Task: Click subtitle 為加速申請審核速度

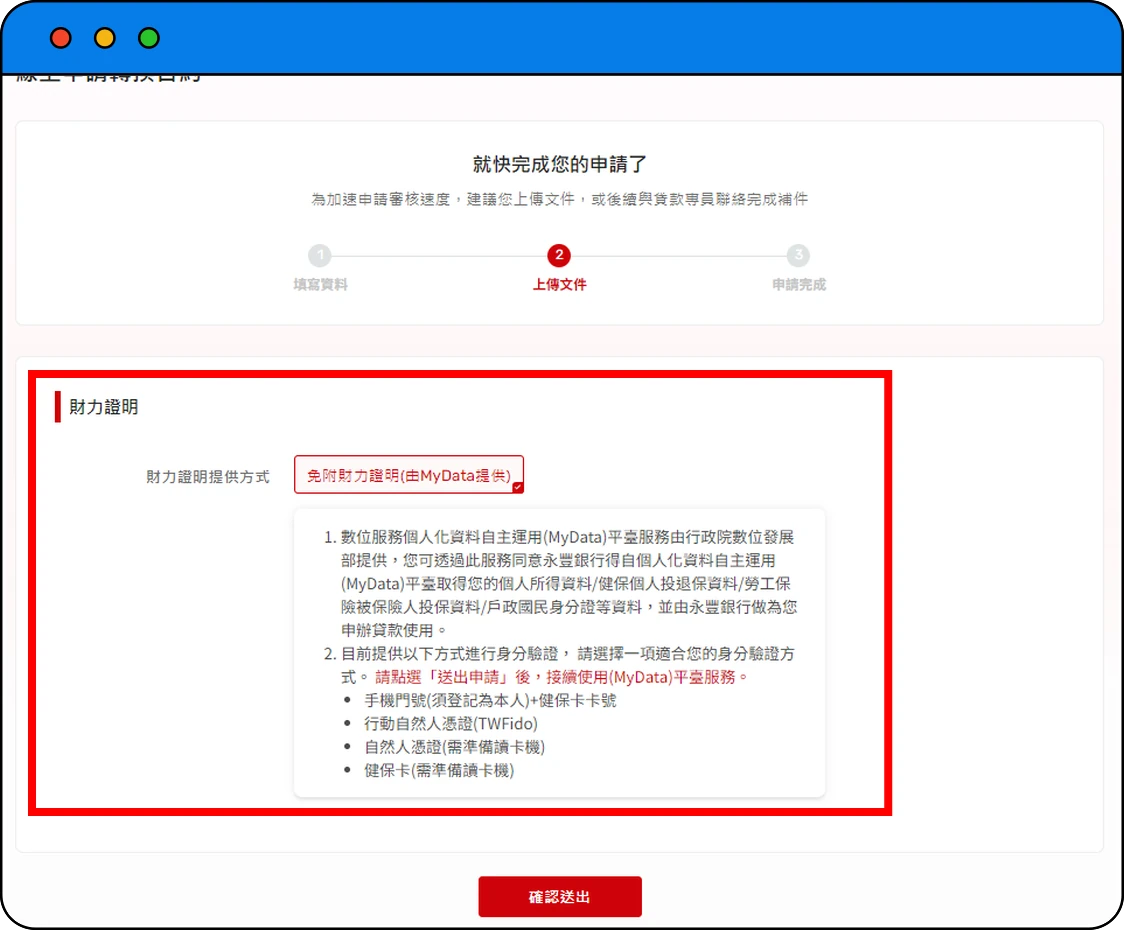Action: click(381, 199)
